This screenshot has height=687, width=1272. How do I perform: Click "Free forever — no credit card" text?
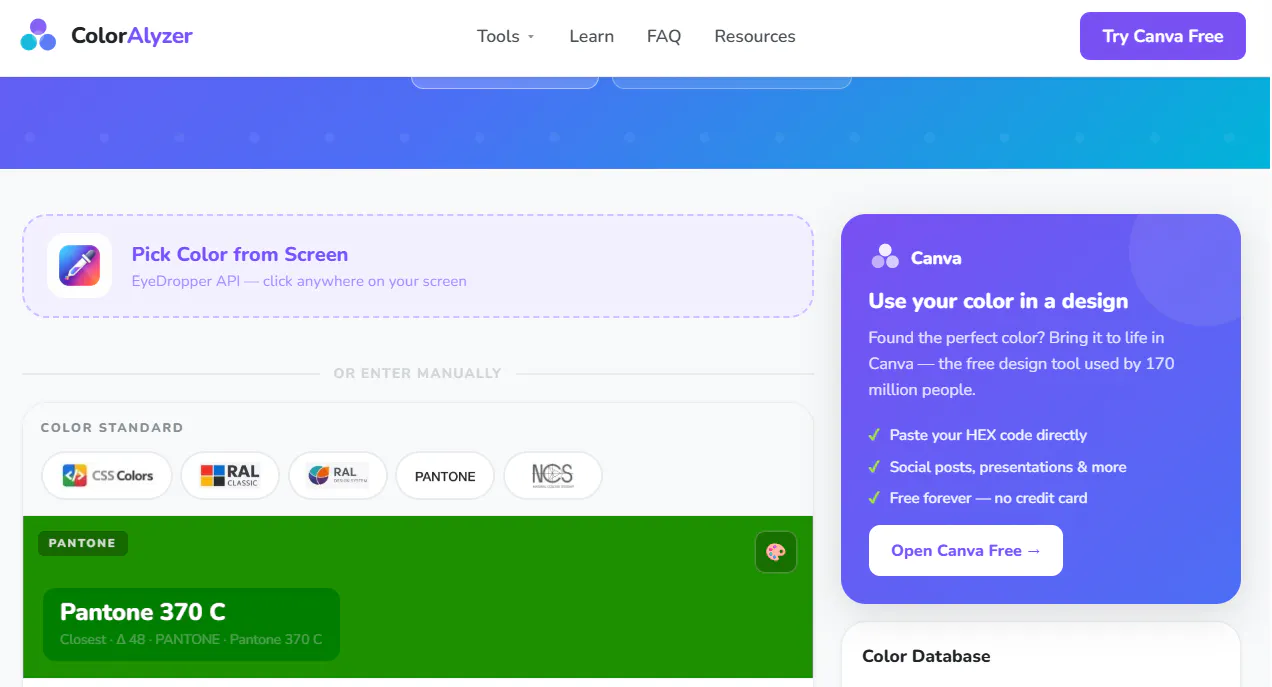coord(988,498)
